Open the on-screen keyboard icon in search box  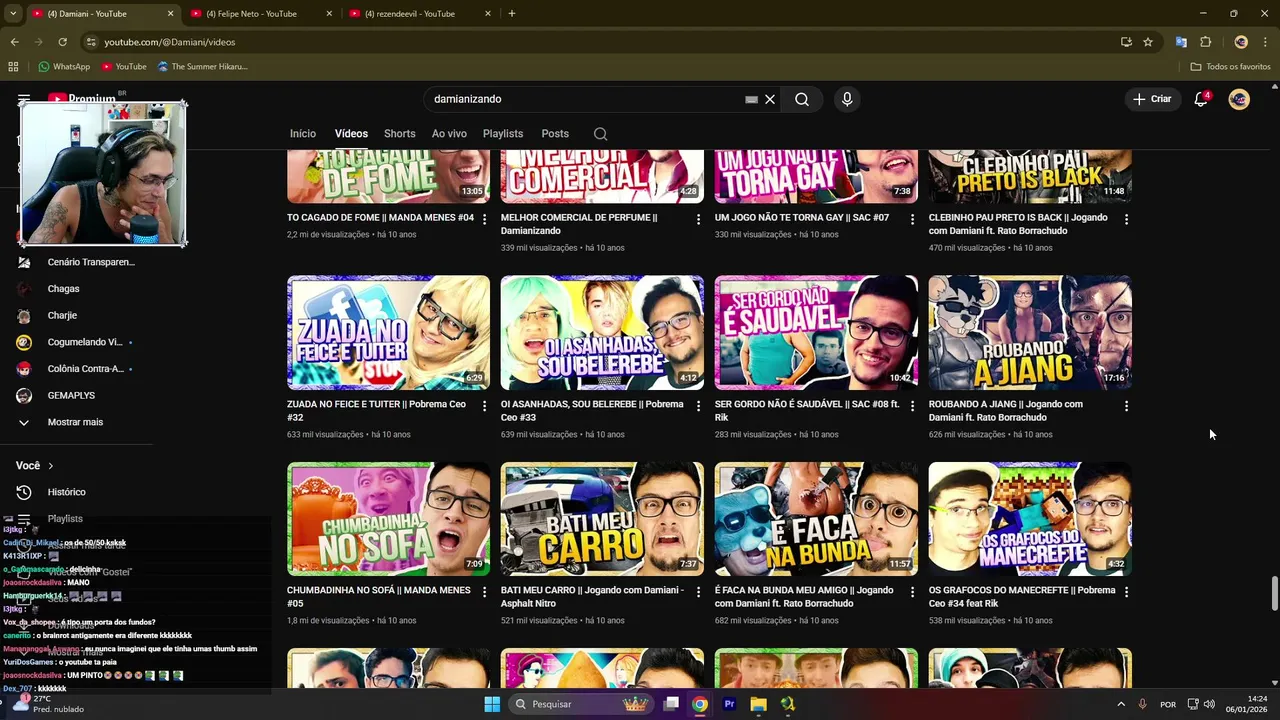(x=751, y=99)
